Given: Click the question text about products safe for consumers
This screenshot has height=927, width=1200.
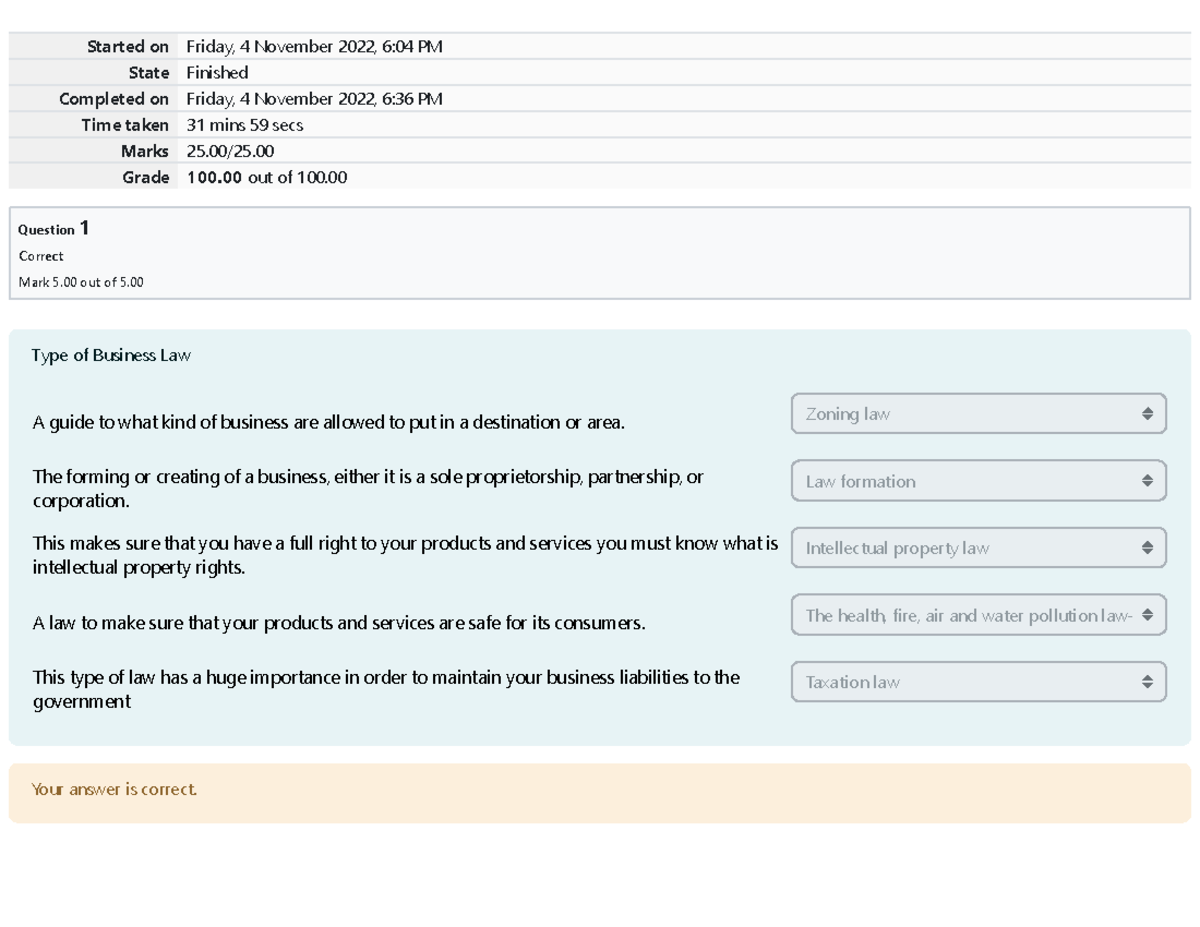Looking at the screenshot, I should click(x=339, y=623).
